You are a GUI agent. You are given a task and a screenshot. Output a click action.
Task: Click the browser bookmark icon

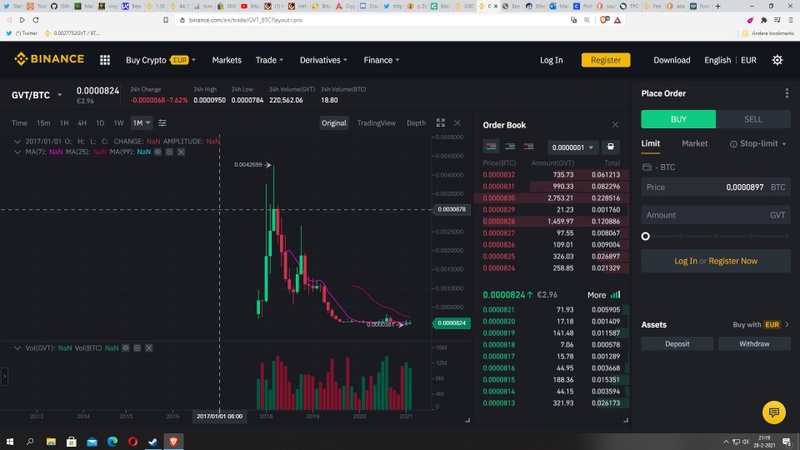[x=166, y=20]
